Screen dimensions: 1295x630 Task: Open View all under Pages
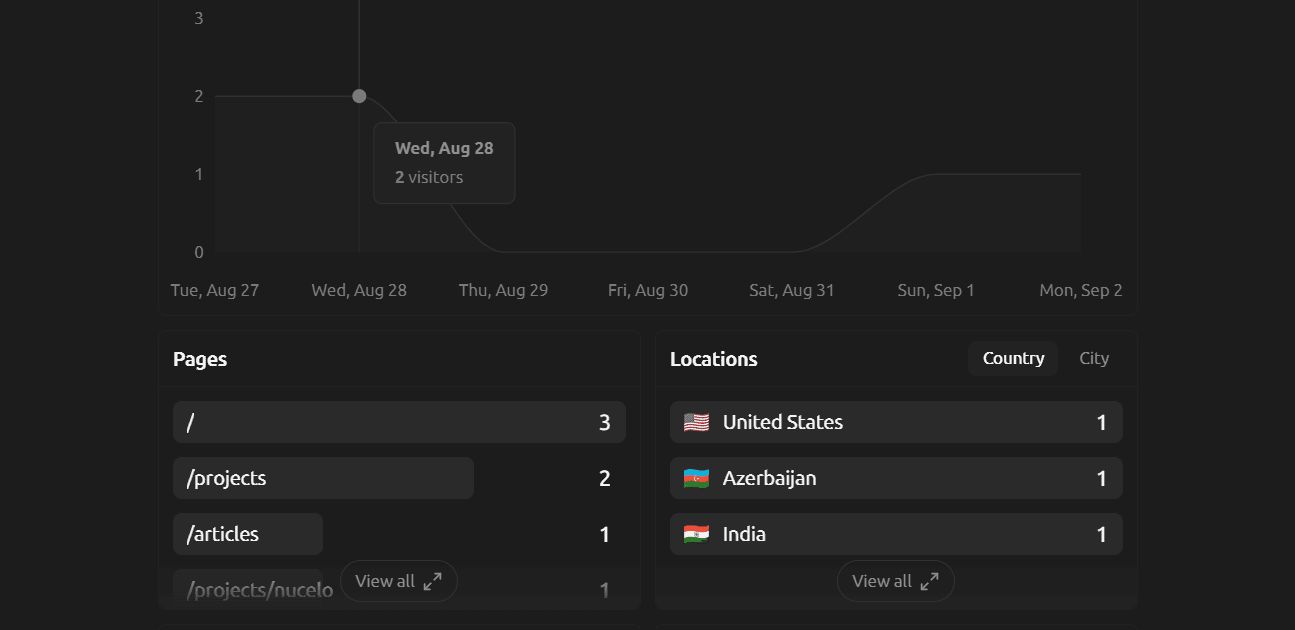point(398,581)
